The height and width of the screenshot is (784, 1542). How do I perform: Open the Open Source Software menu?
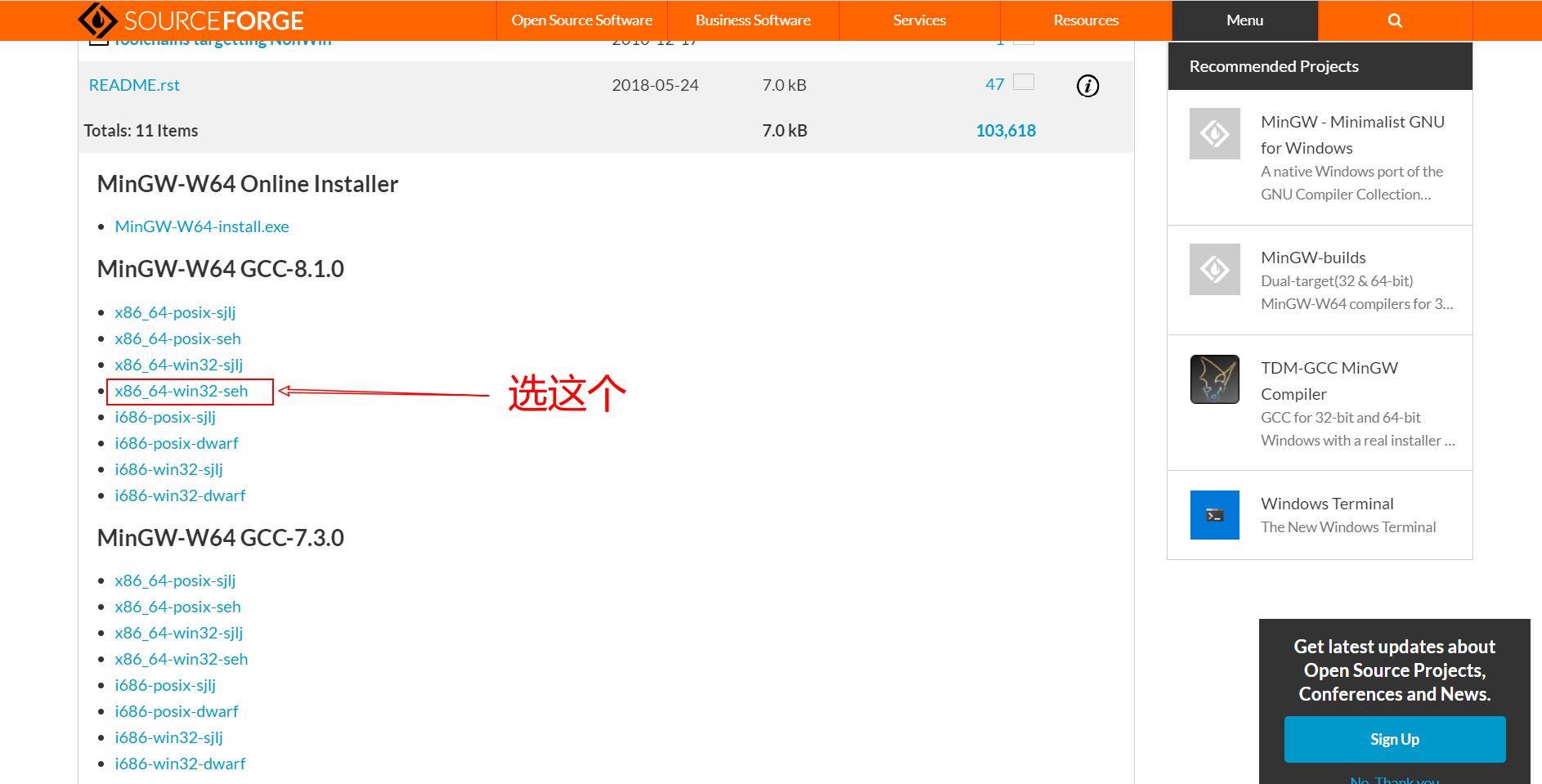tap(582, 20)
